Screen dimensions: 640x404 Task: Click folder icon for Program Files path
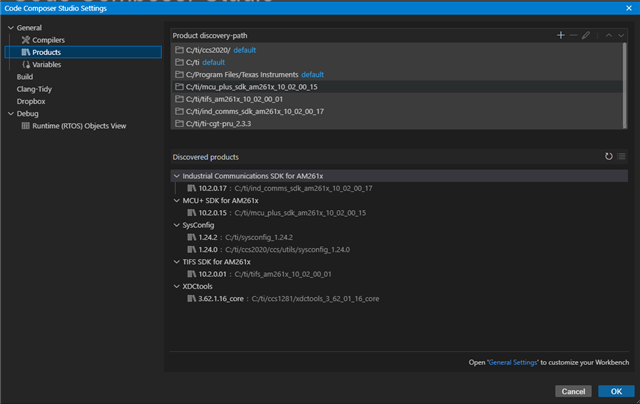179,74
